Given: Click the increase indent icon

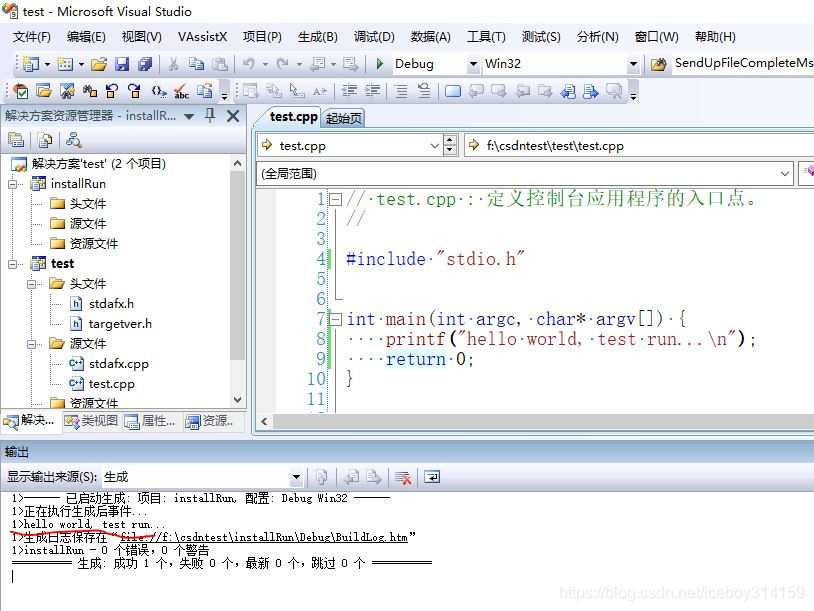Looking at the screenshot, I should (x=372, y=91).
